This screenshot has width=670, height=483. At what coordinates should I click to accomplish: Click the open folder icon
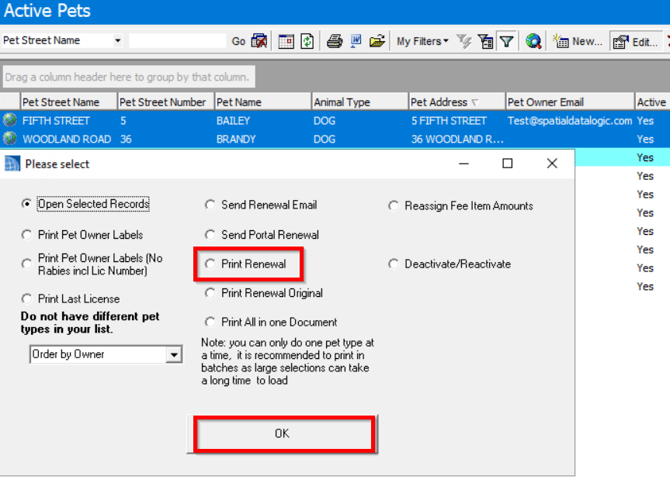(x=377, y=41)
